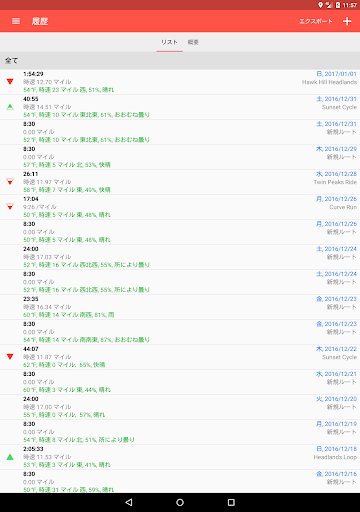The height and width of the screenshot is (512, 360).
Task: Select route name Hawk Hill Headlands
Action: (x=329, y=82)
